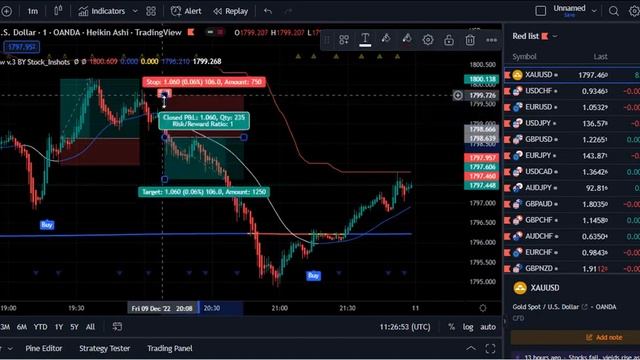The width and height of the screenshot is (640, 360).
Task: Select AUDCHF in the watchlist
Action: coord(572,236)
